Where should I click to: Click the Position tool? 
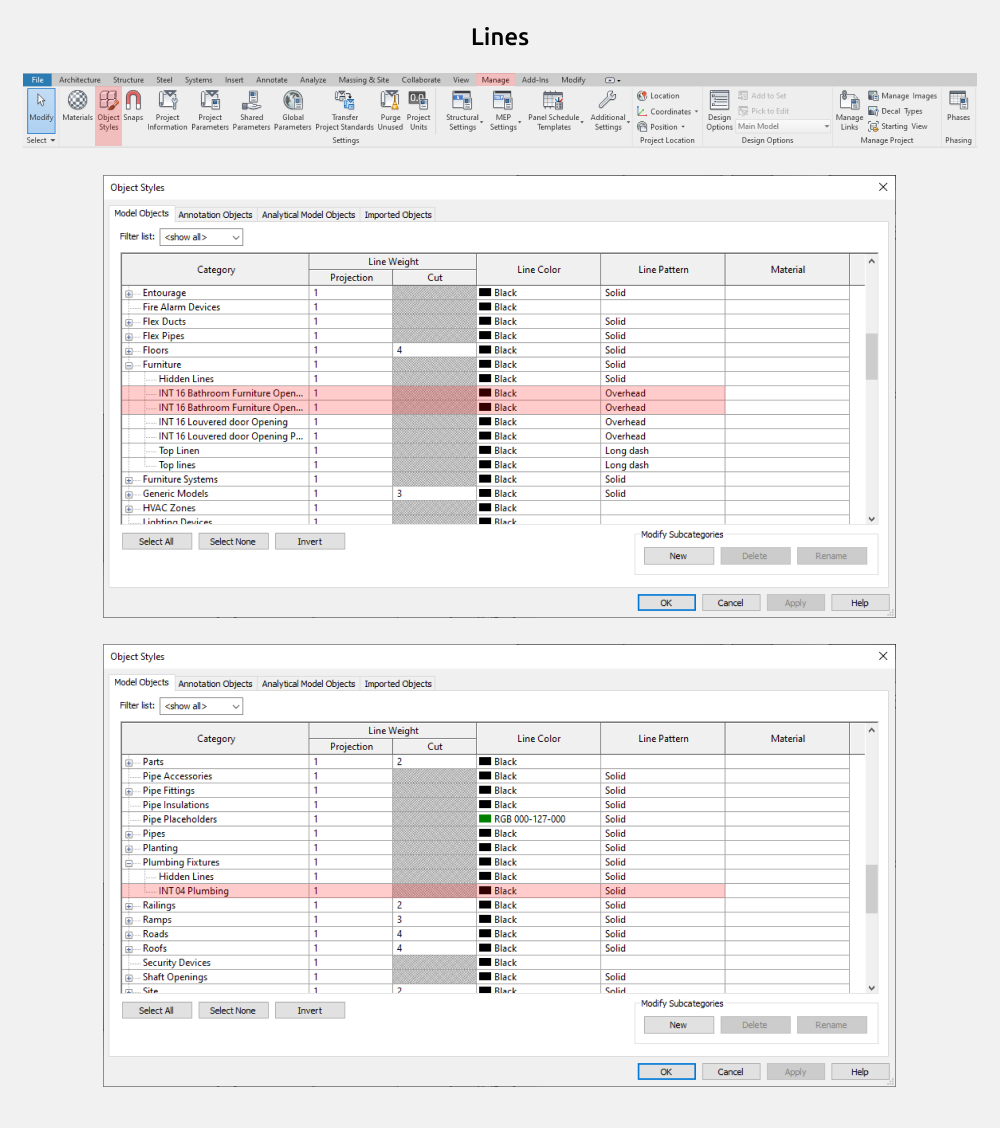pos(660,127)
